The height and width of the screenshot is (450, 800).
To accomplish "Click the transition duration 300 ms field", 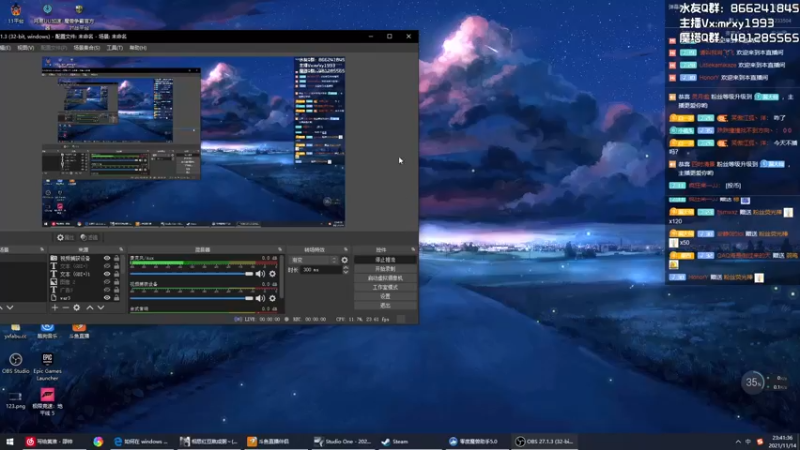I will (321, 270).
